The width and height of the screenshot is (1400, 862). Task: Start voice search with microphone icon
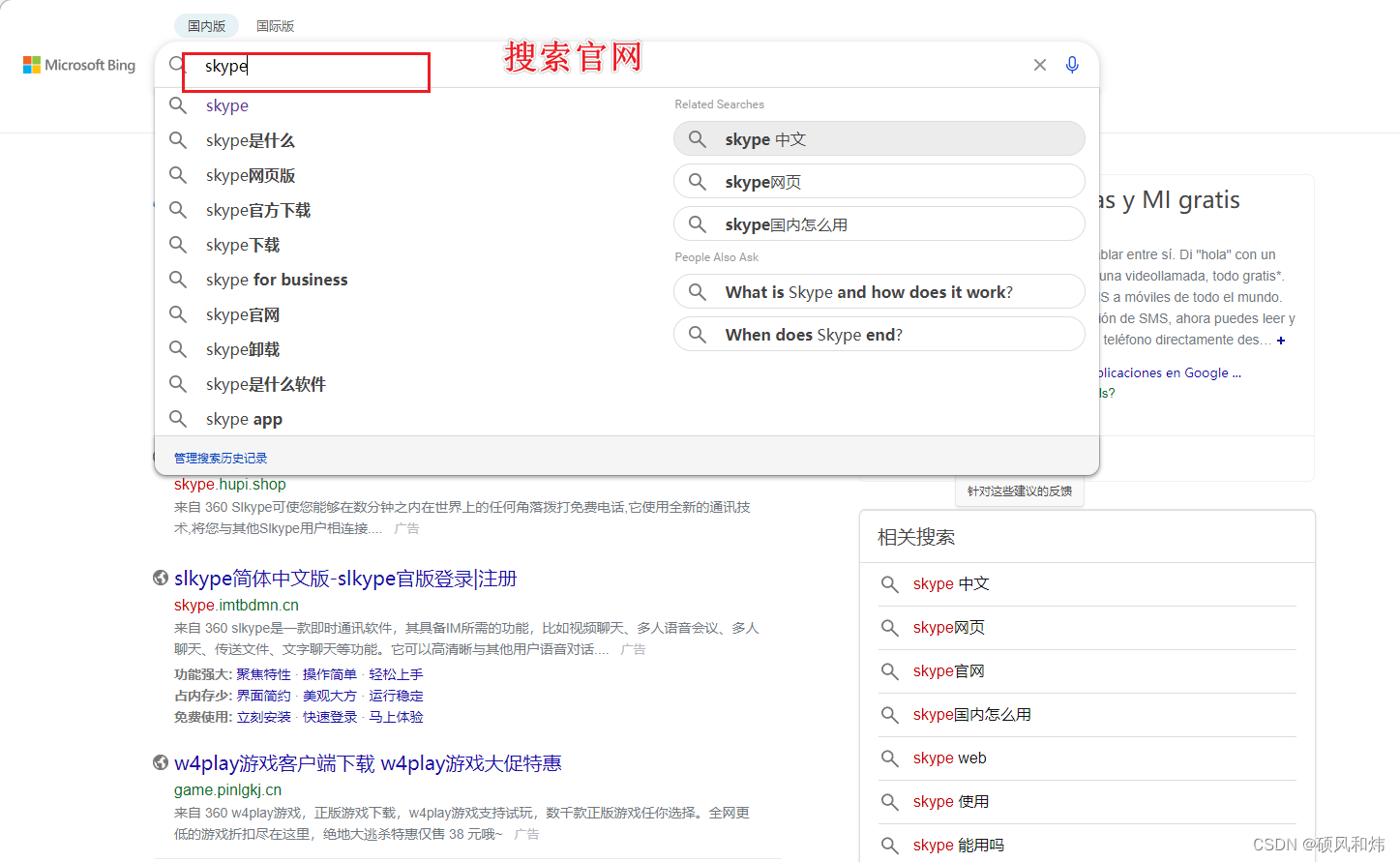point(1072,65)
